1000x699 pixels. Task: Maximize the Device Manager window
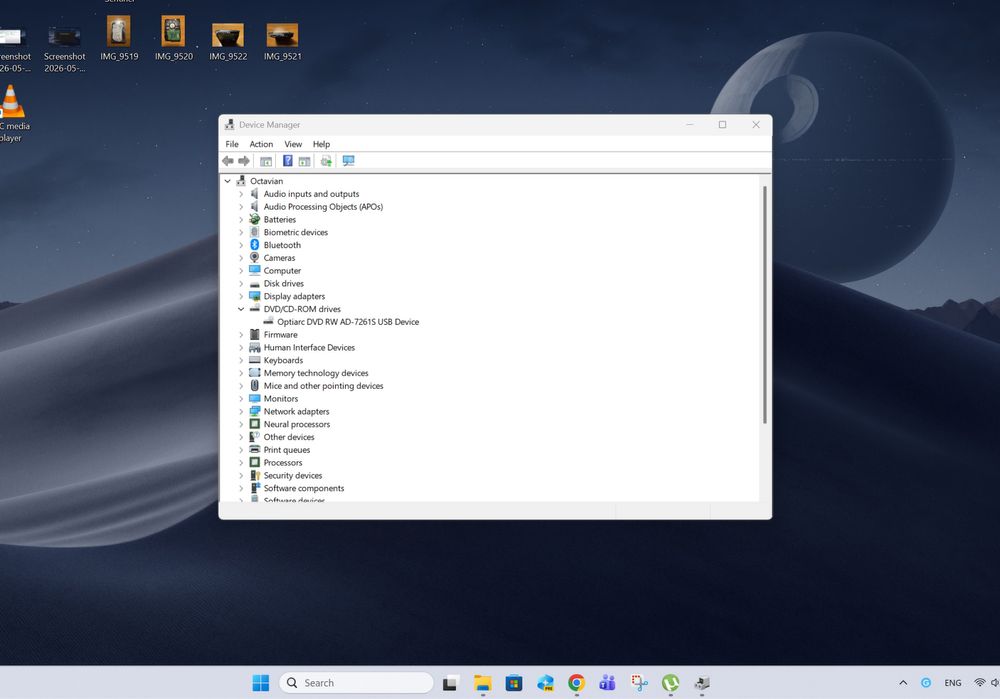[723, 124]
